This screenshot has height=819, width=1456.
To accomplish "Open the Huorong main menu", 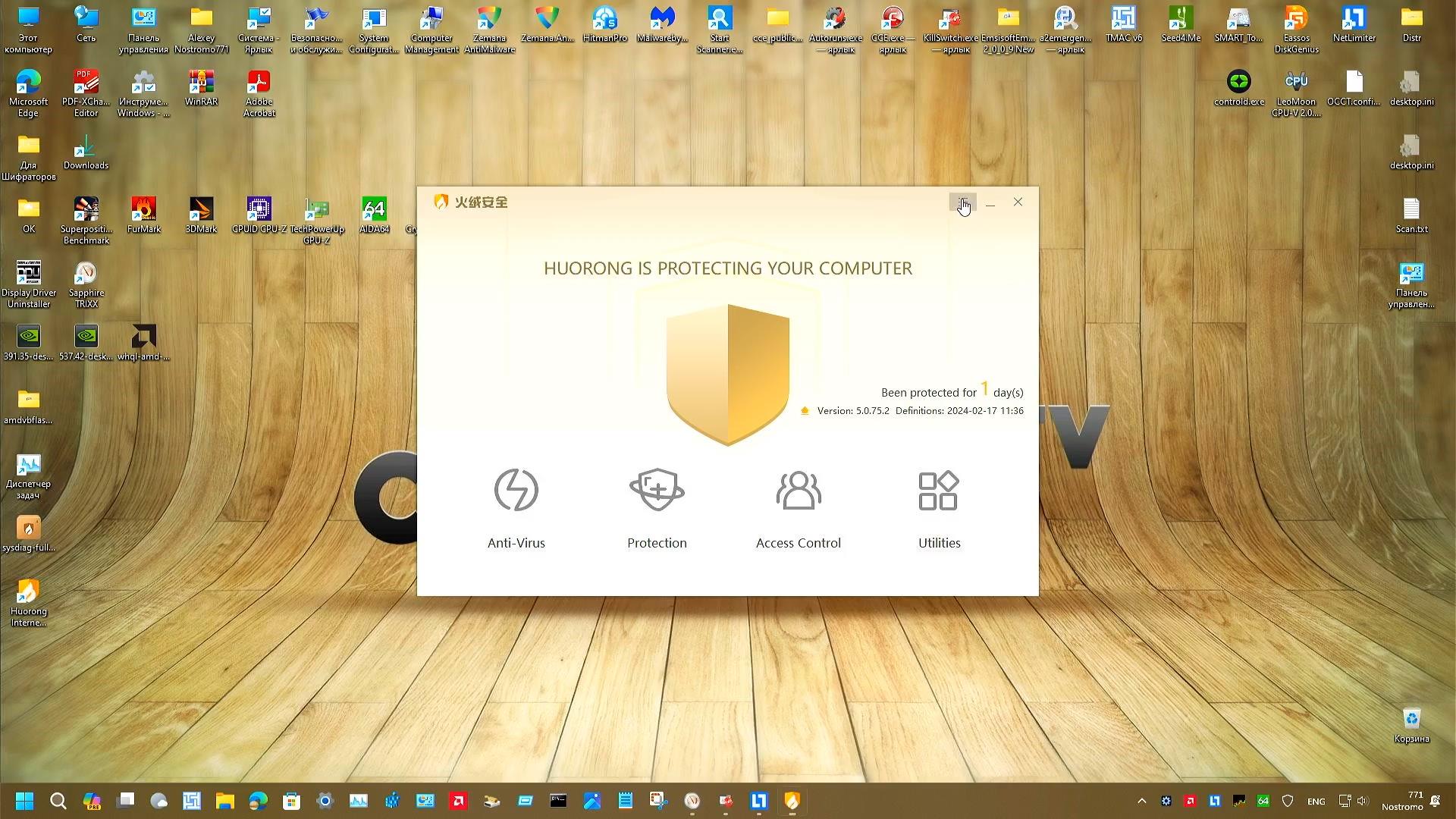I will 962,202.
